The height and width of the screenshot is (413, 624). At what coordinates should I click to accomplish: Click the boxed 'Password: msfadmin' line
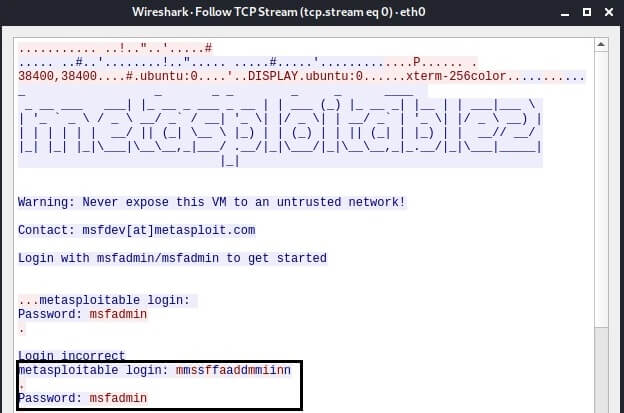coord(82,398)
